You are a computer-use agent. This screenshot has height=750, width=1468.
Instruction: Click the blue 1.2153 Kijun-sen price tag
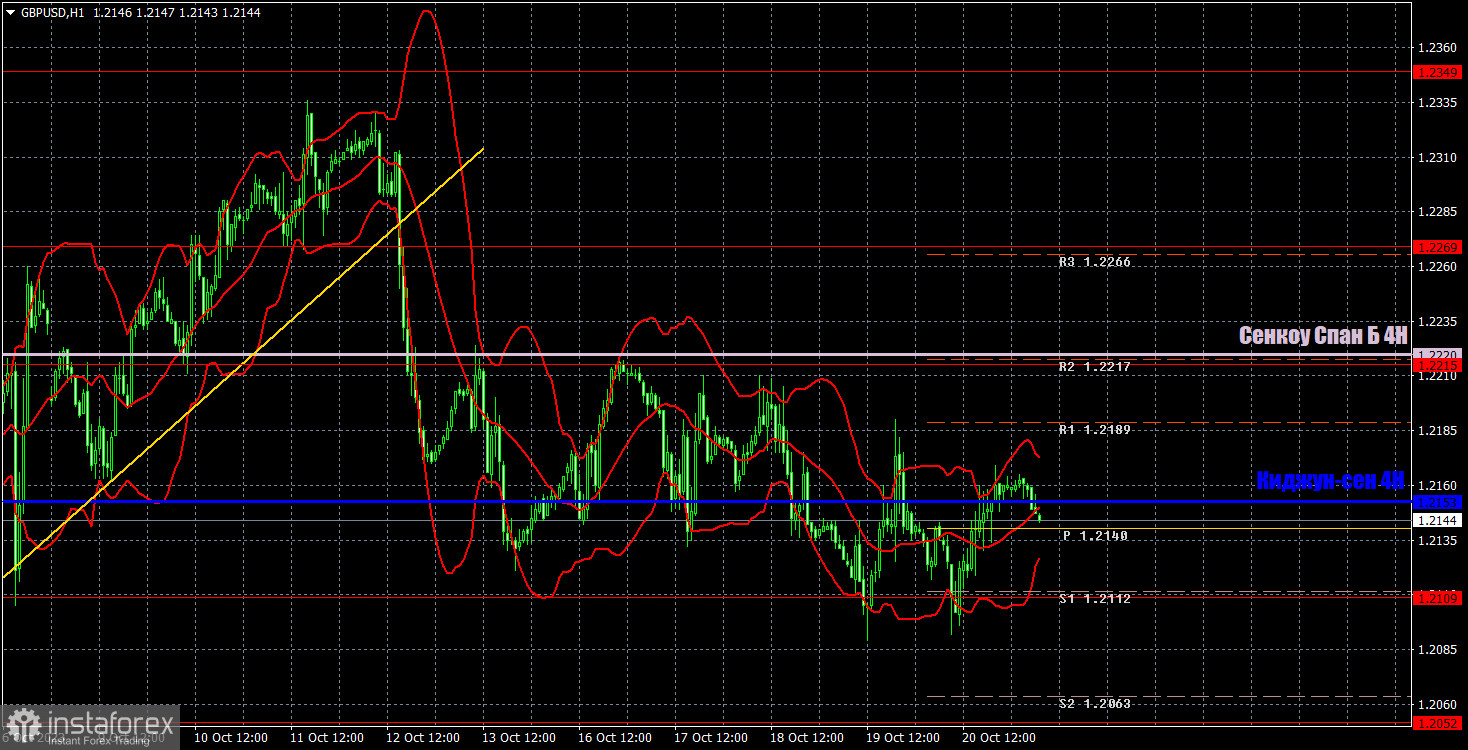[x=1438, y=501]
